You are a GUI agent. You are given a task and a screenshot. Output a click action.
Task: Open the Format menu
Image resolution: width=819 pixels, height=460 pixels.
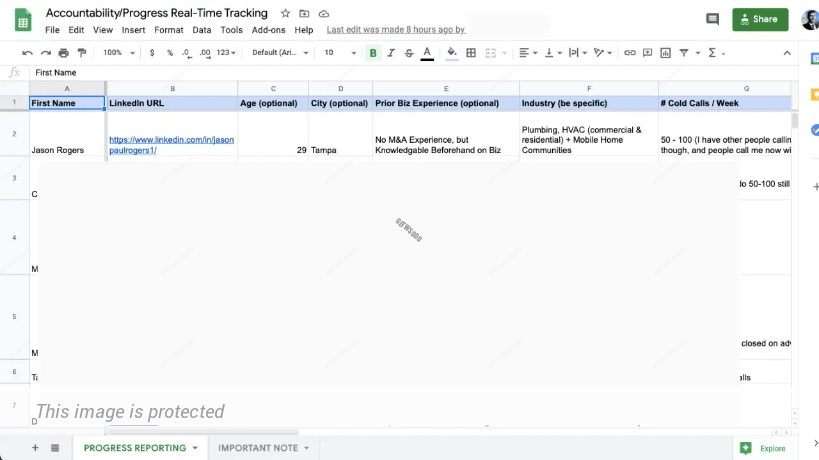click(x=168, y=30)
